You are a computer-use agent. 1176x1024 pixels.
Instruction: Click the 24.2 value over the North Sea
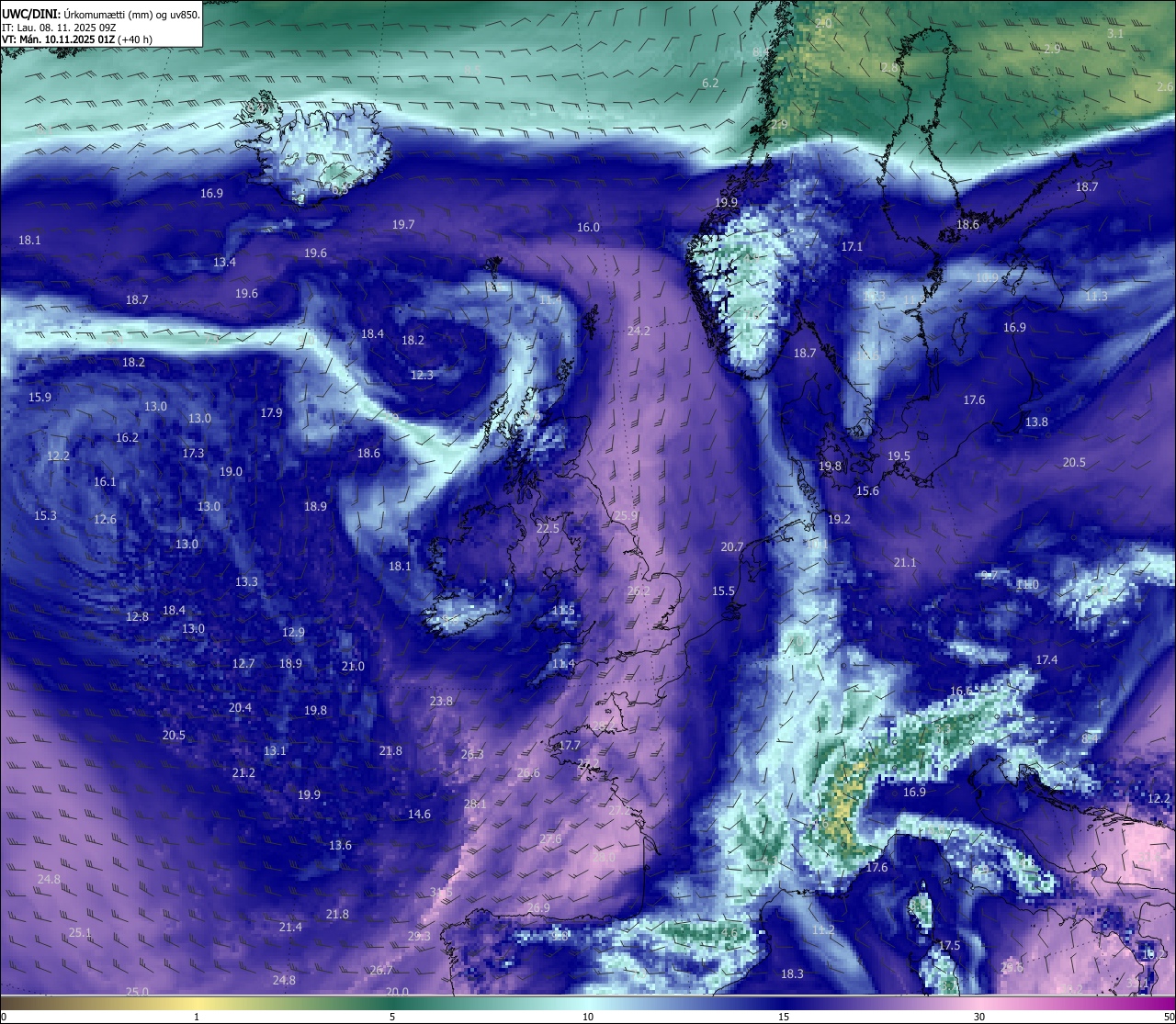pyautogui.click(x=639, y=331)
